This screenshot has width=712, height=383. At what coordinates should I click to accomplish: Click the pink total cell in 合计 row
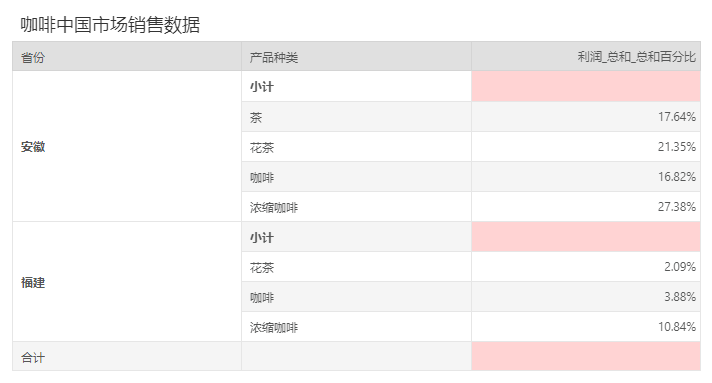[586, 357]
